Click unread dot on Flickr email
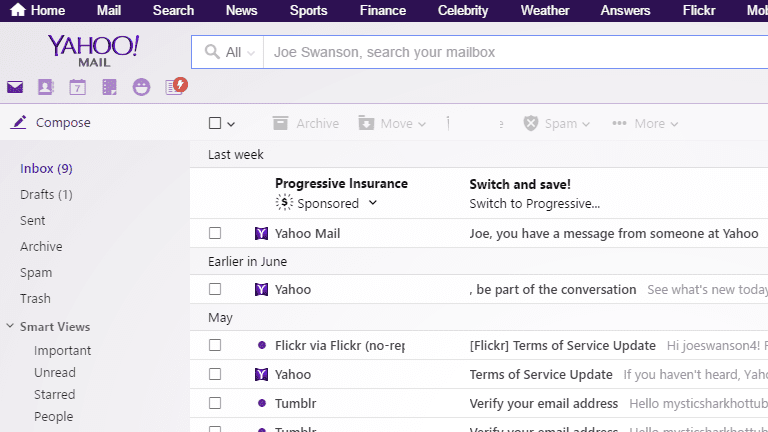The width and height of the screenshot is (768, 432). point(262,345)
